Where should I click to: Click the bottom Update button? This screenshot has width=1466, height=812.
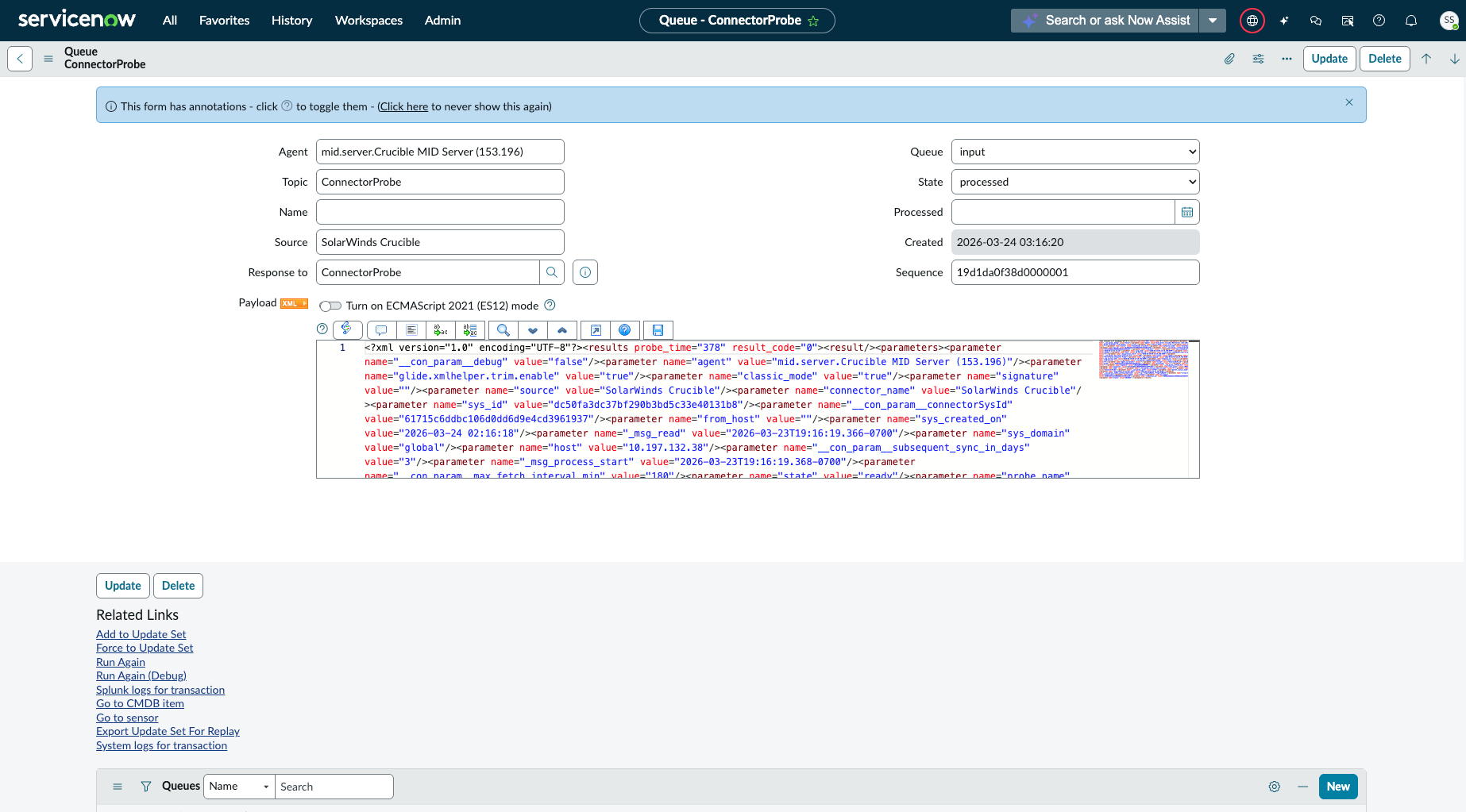(123, 586)
